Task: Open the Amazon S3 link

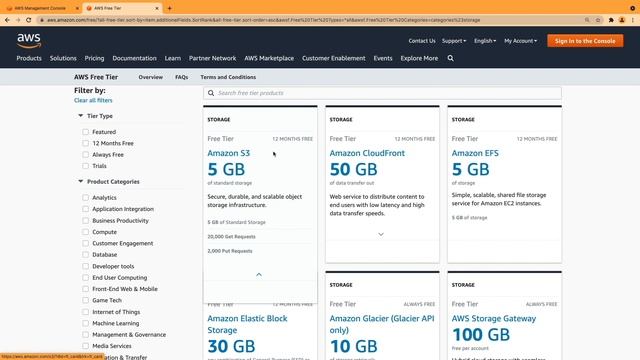Action: click(x=229, y=153)
